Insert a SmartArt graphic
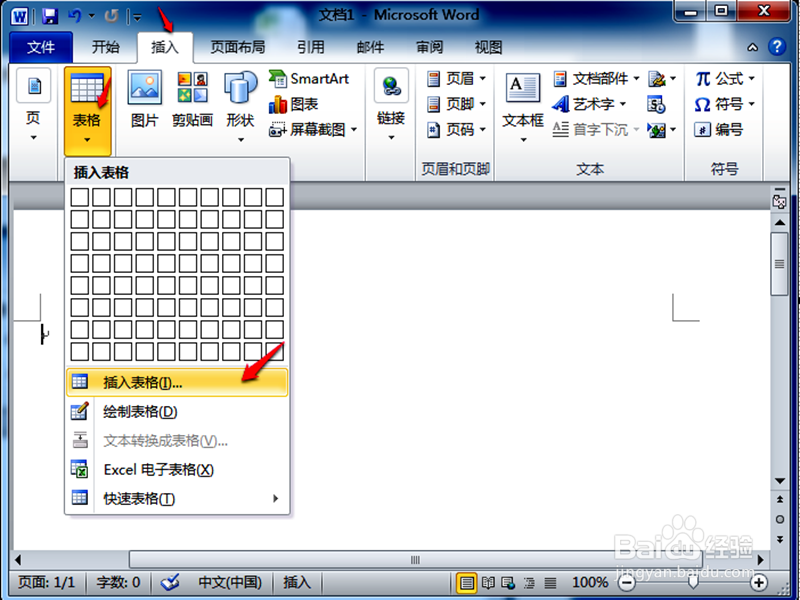The height and width of the screenshot is (600, 800). (309, 79)
